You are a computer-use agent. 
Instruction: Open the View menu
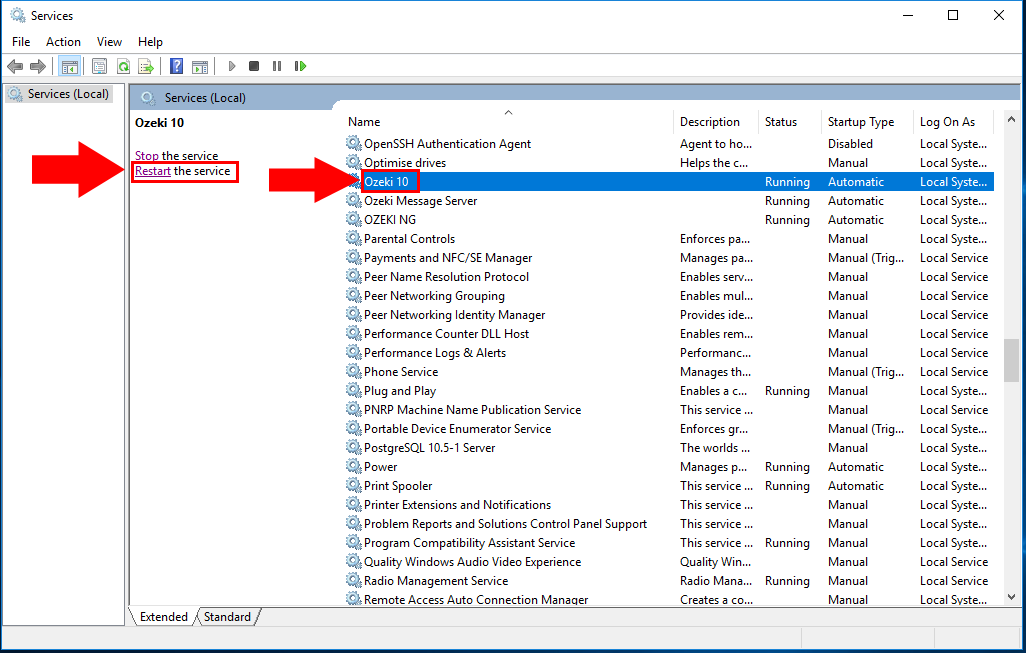click(x=109, y=42)
